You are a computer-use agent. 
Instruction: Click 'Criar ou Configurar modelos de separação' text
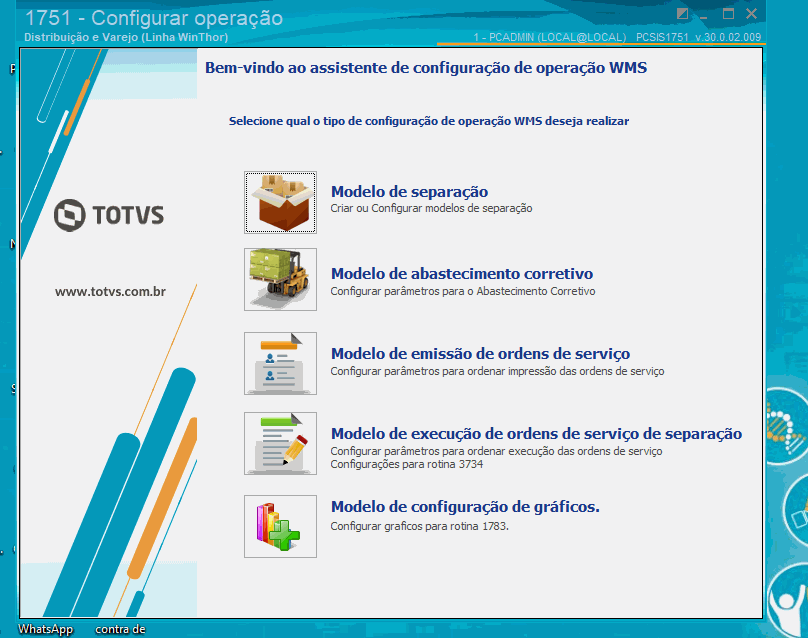pos(431,208)
